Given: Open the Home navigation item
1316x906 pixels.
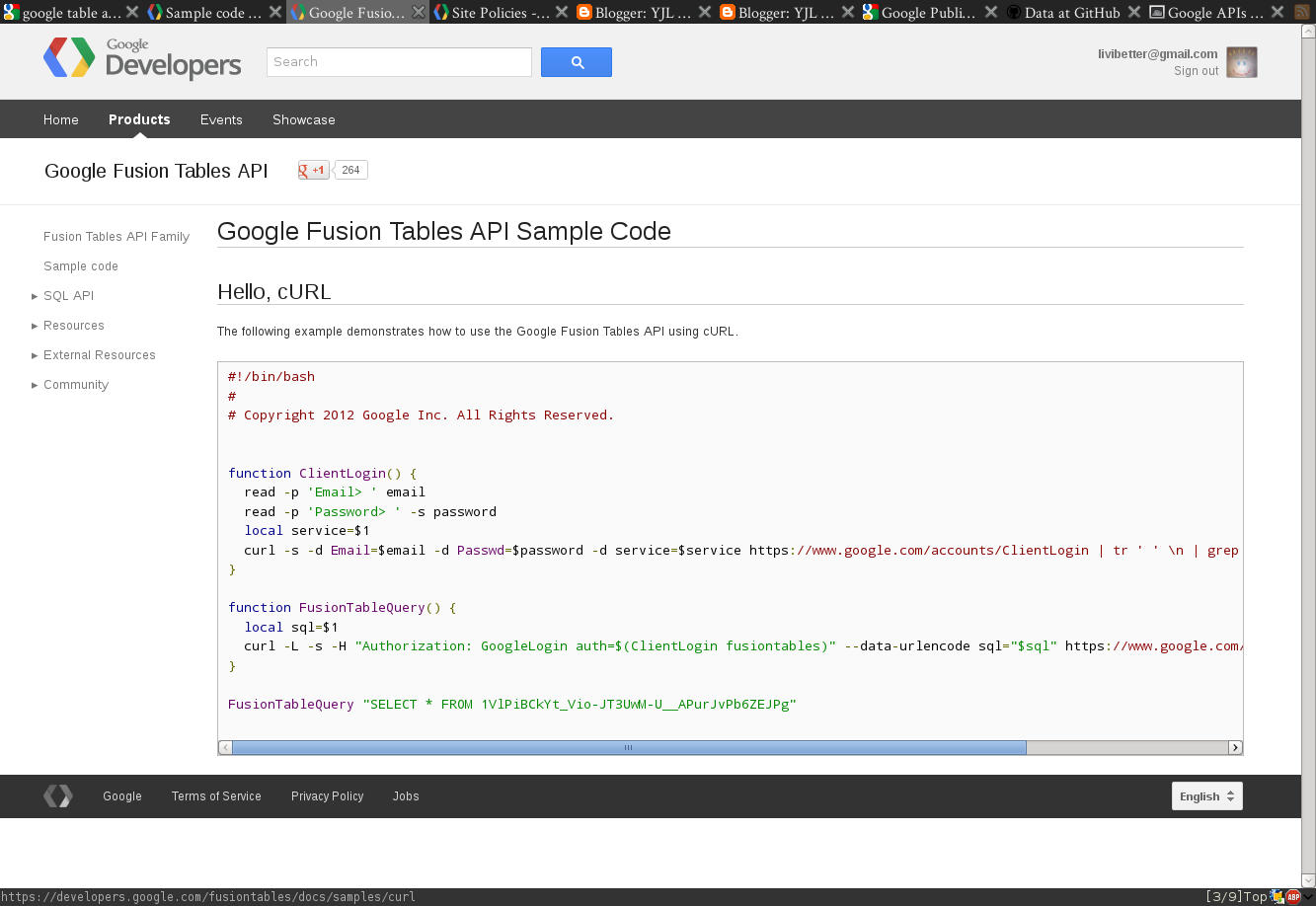Looking at the screenshot, I should [x=61, y=119].
